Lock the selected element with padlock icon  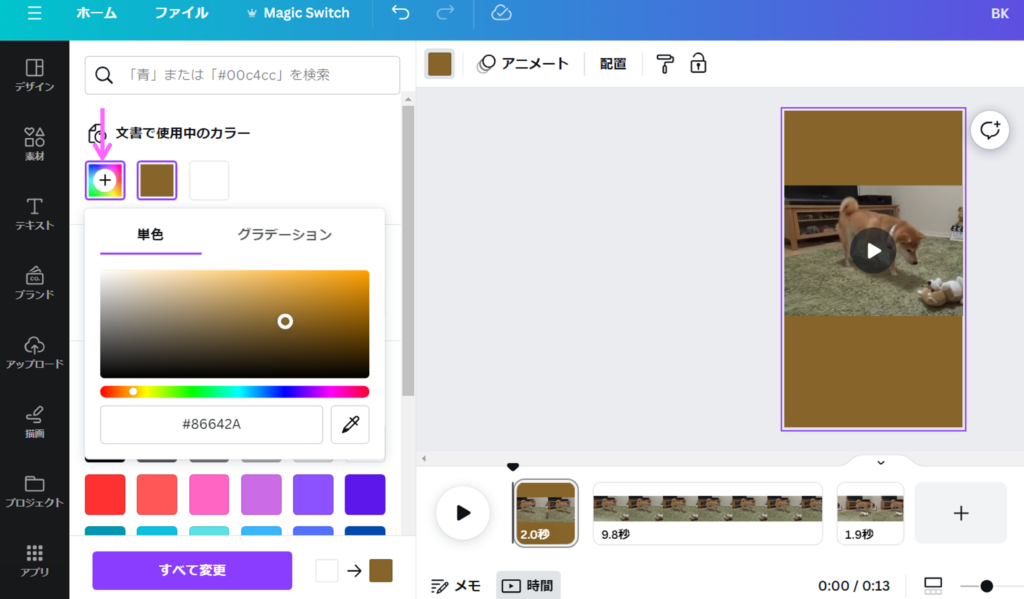698,64
